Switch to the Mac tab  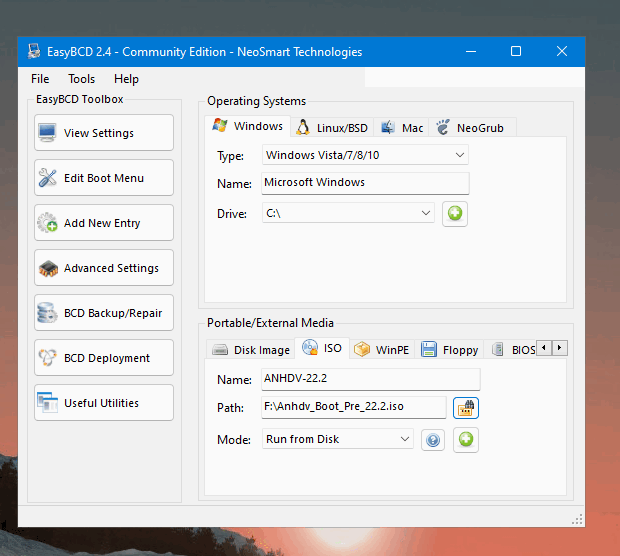point(401,128)
